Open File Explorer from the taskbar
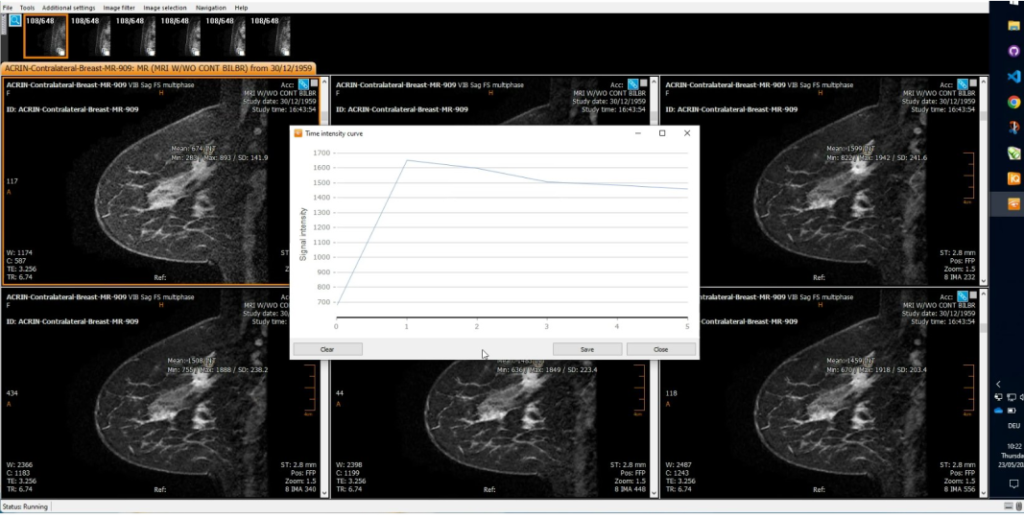The height and width of the screenshot is (518, 1024). [1014, 25]
